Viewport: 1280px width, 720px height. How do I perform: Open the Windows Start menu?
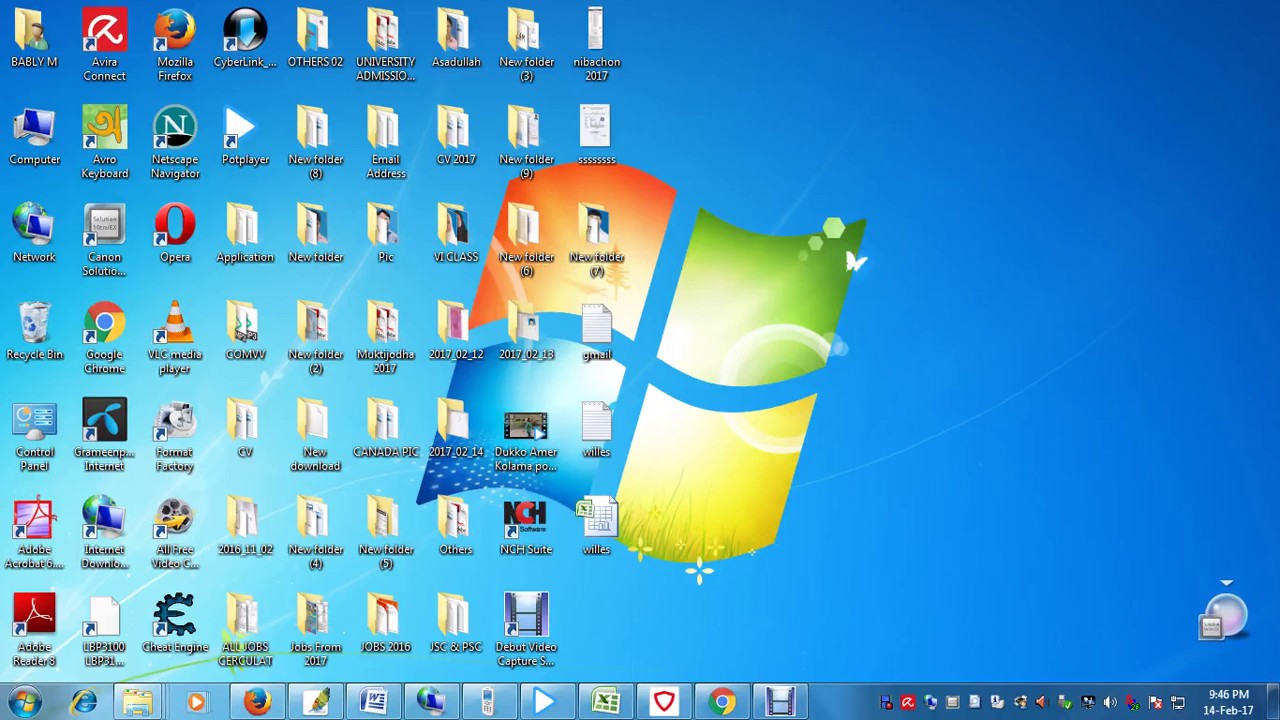click(24, 702)
